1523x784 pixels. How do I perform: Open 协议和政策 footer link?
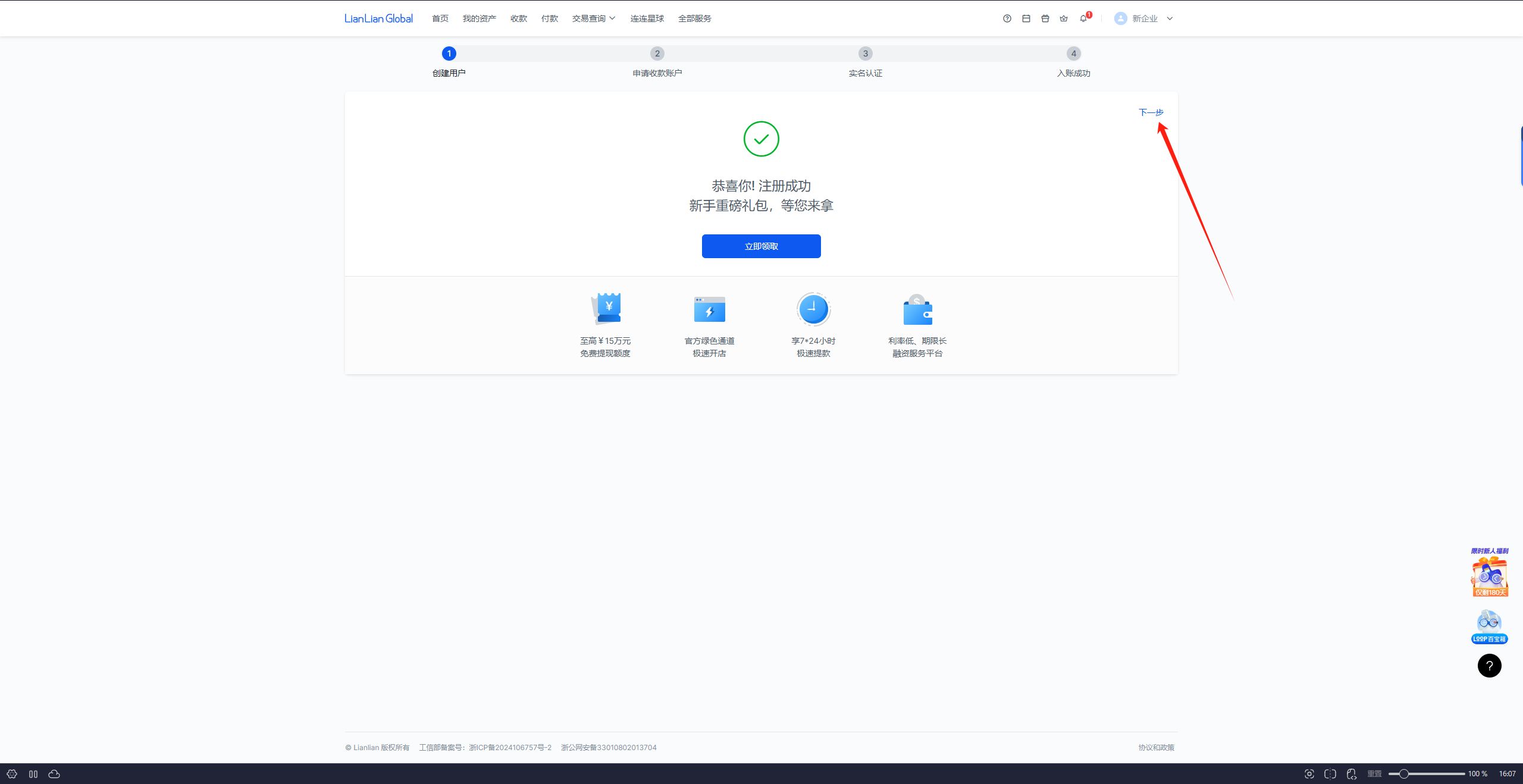1156,748
